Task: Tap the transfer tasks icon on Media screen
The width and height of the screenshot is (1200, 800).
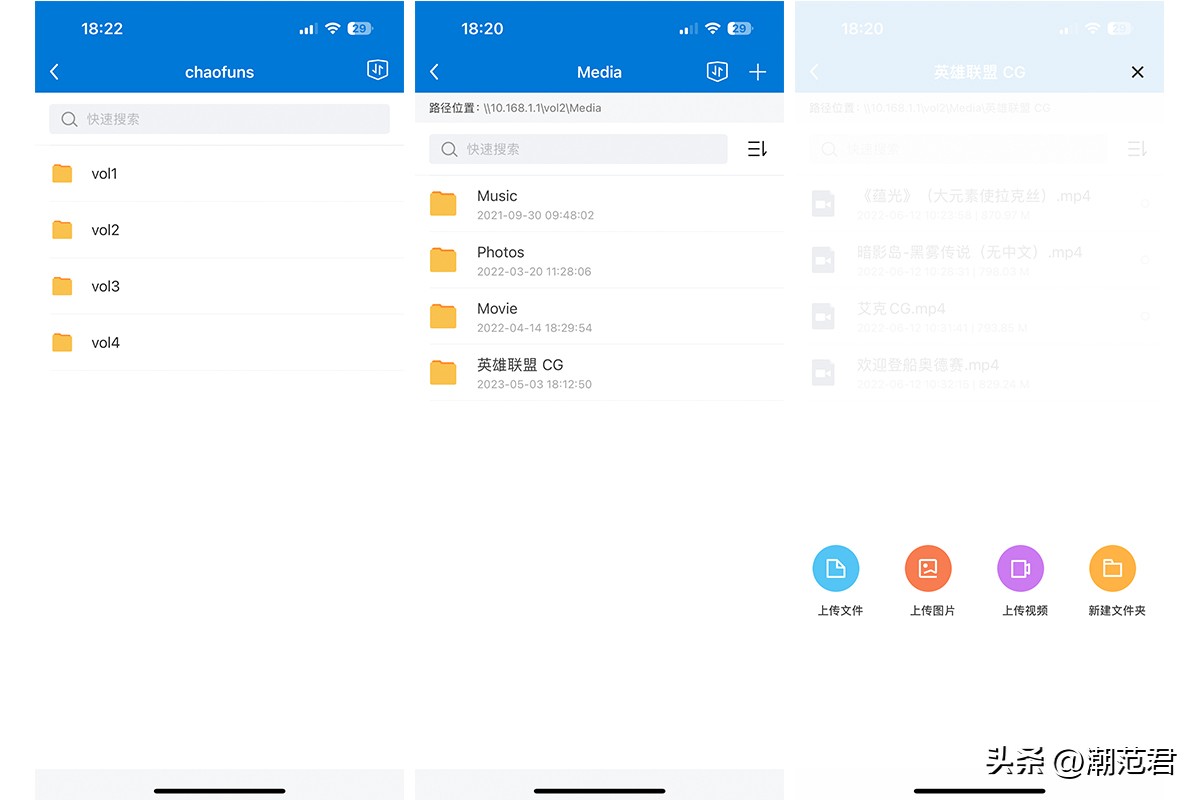Action: (x=716, y=72)
